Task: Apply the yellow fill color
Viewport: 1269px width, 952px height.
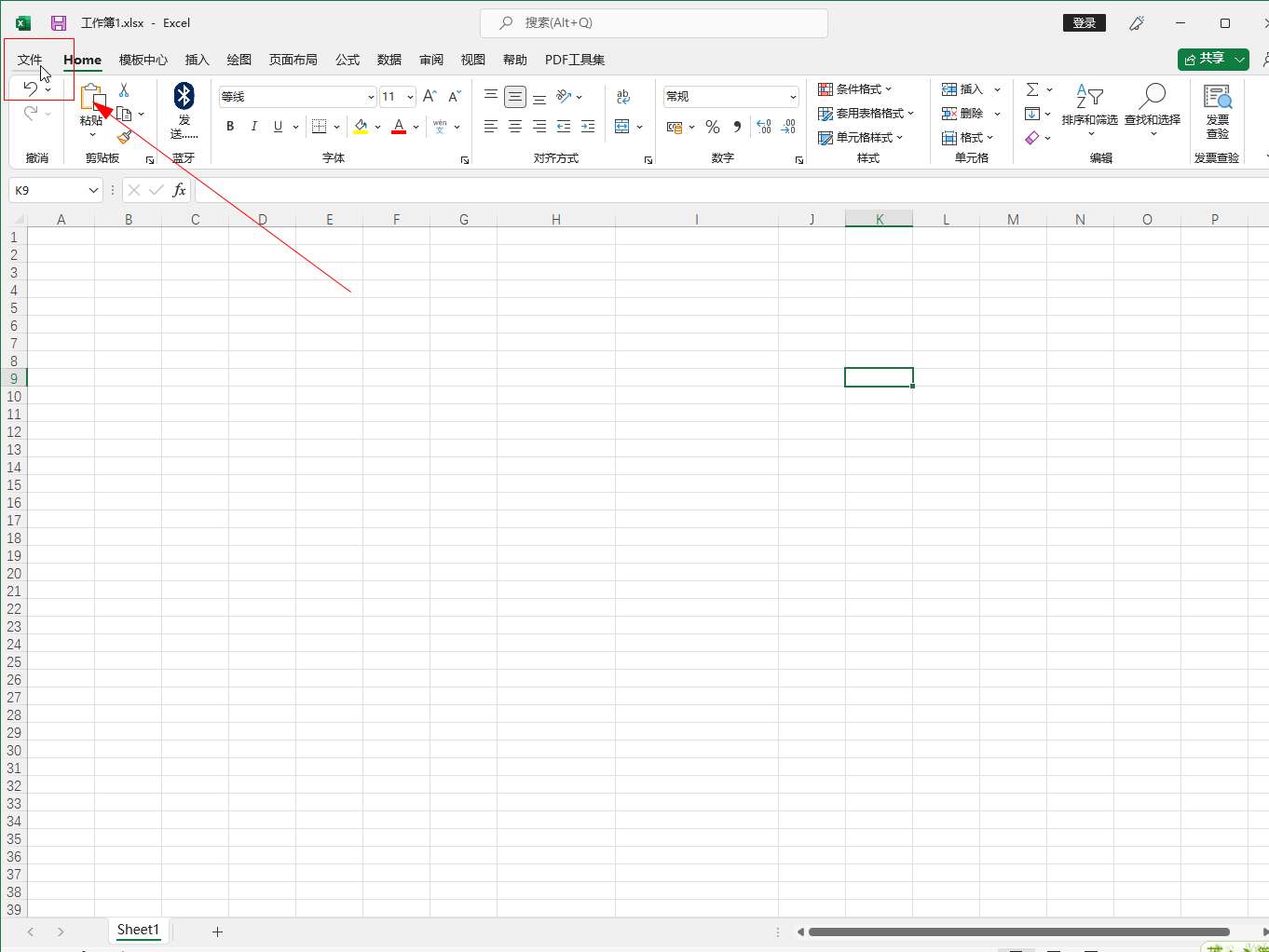Action: (x=361, y=127)
